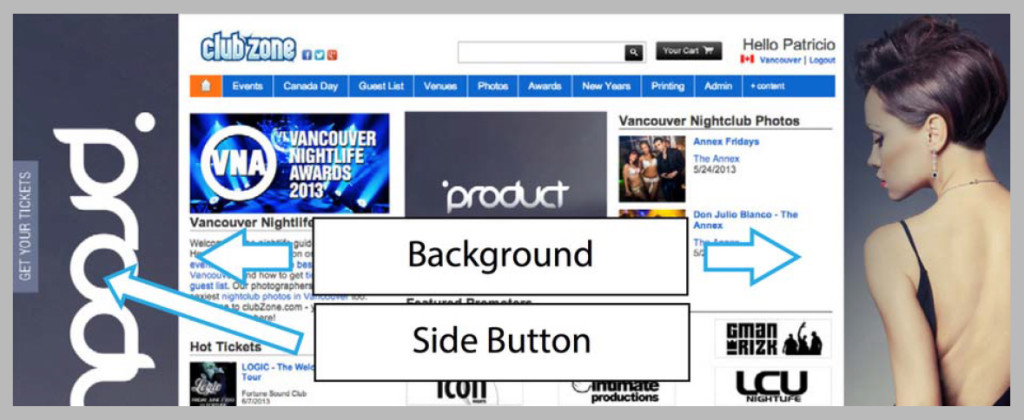Open the Photos menu
This screenshot has height=420, width=1024.
[492, 86]
